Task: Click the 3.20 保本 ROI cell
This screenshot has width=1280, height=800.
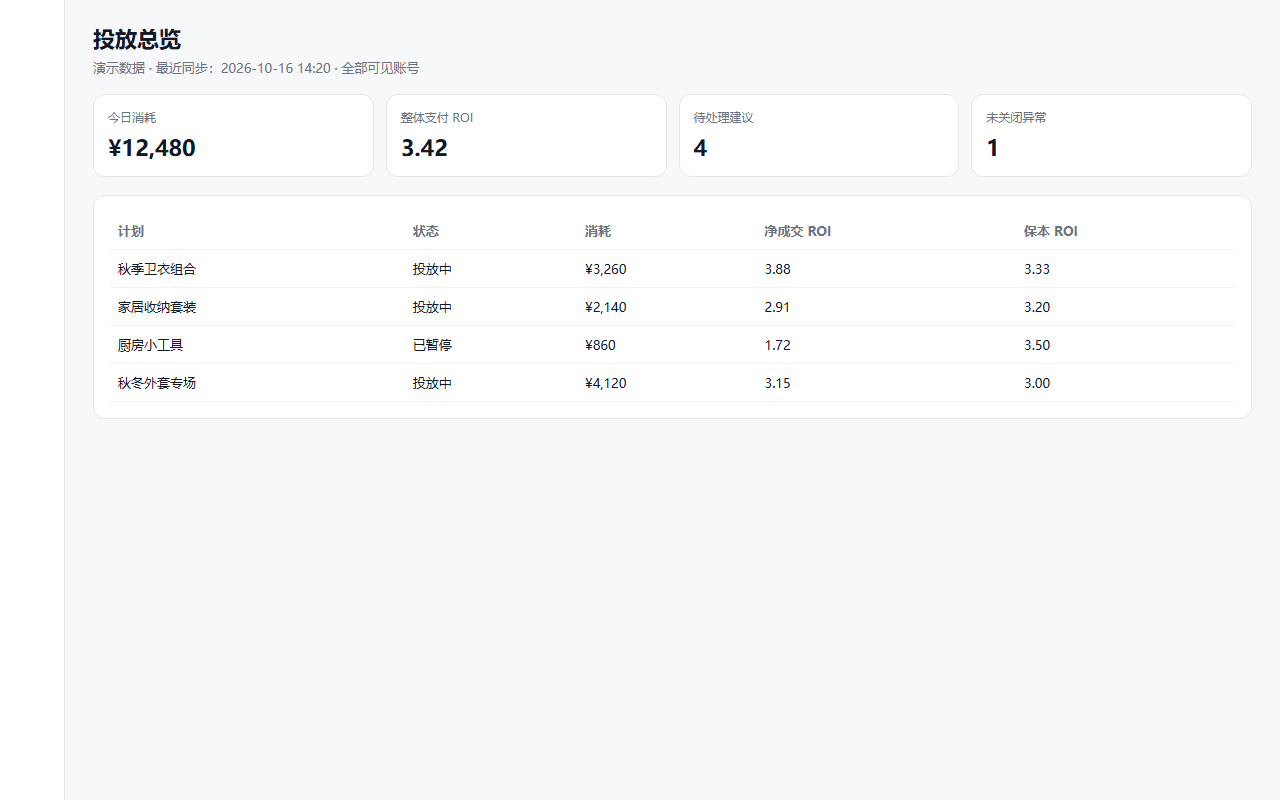Action: 1037,307
